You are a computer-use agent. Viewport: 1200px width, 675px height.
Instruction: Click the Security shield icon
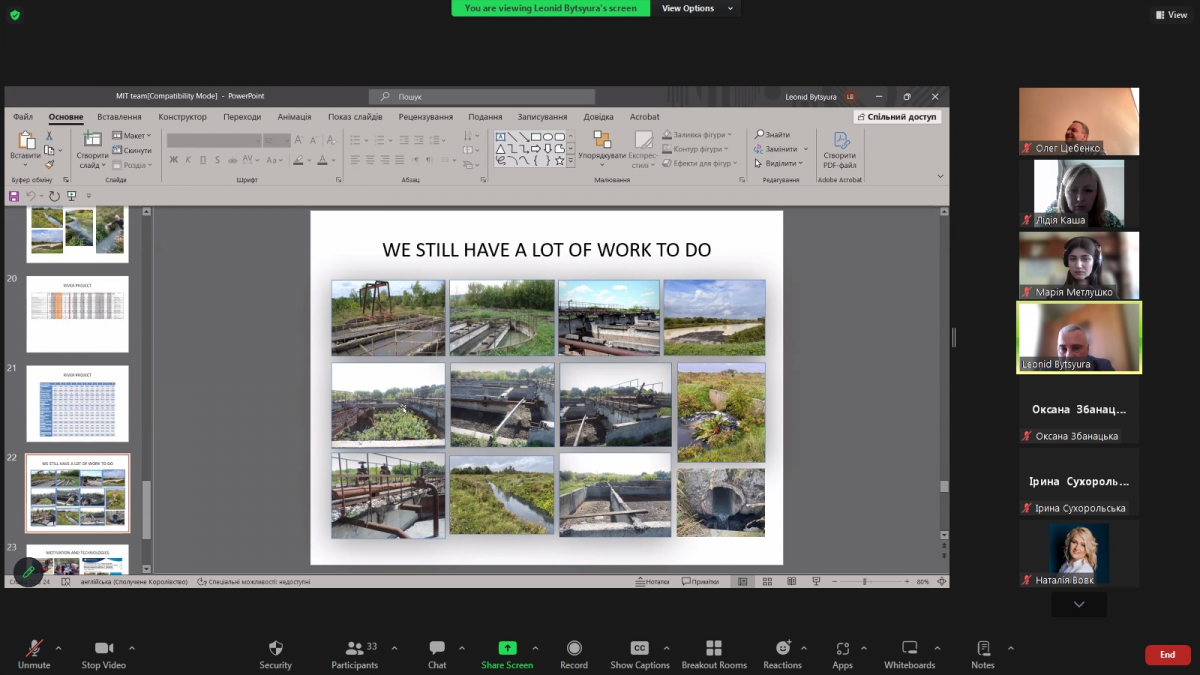tap(275, 648)
